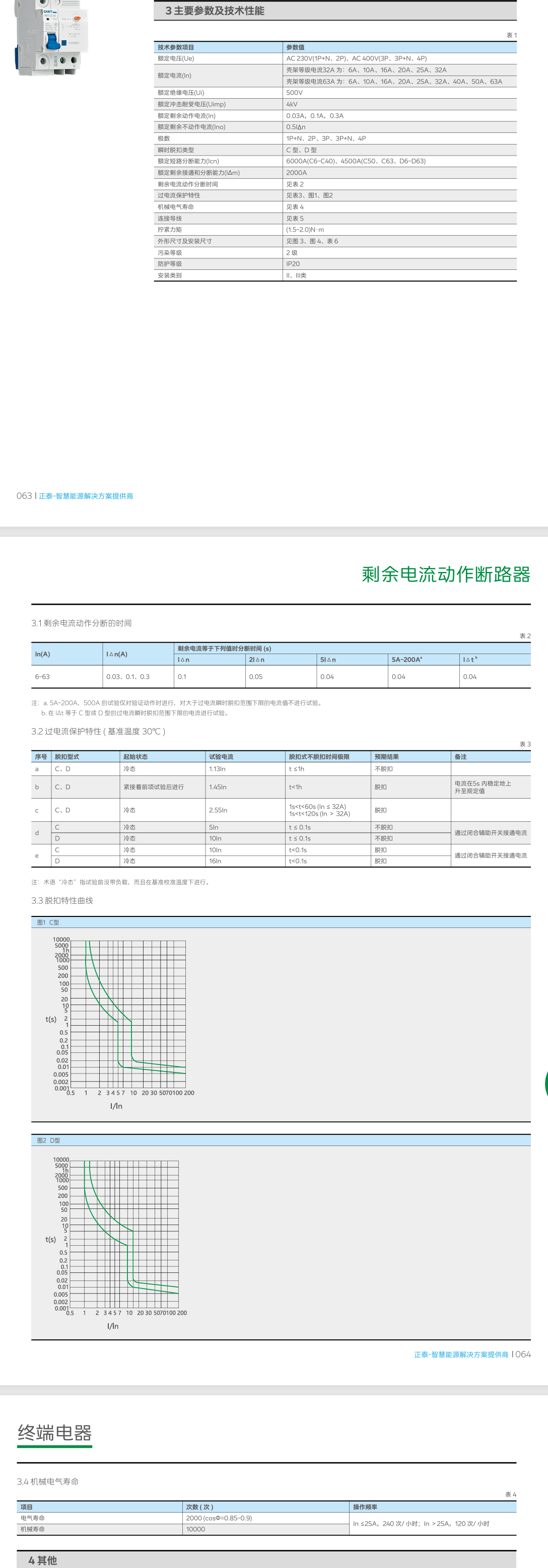Viewport: 548px width, 1568px height.
Task: Select the '1P+N、2P、3P、3P+N、4P' poles value
Action: click(326, 138)
